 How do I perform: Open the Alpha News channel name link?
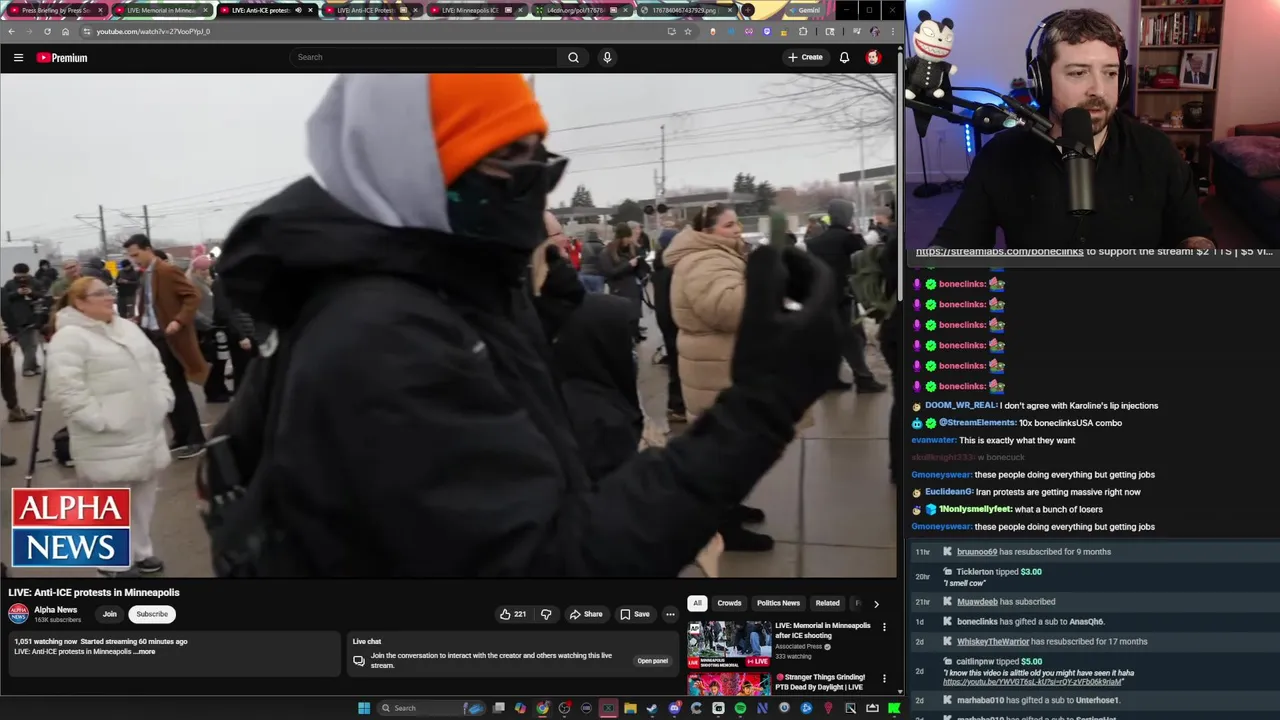(55, 609)
